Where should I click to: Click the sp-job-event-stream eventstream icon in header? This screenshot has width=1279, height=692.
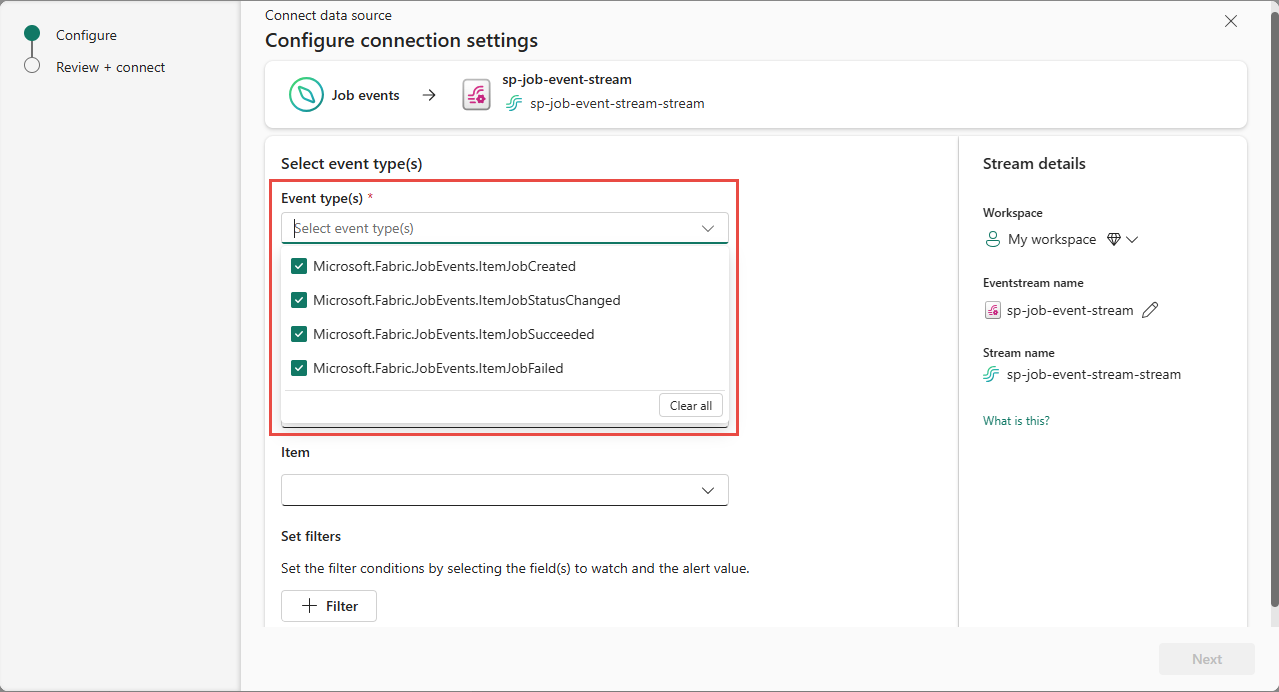476,95
